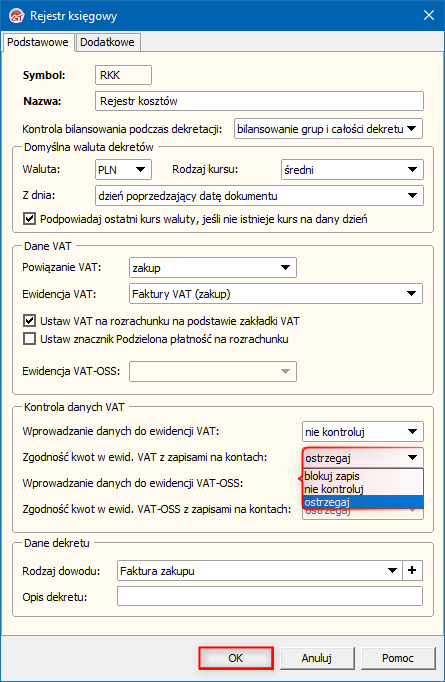The width and height of the screenshot is (445, 682).
Task: Uncheck Ustaw VAT na rozrachunku checkbox
Action: pos(30,321)
